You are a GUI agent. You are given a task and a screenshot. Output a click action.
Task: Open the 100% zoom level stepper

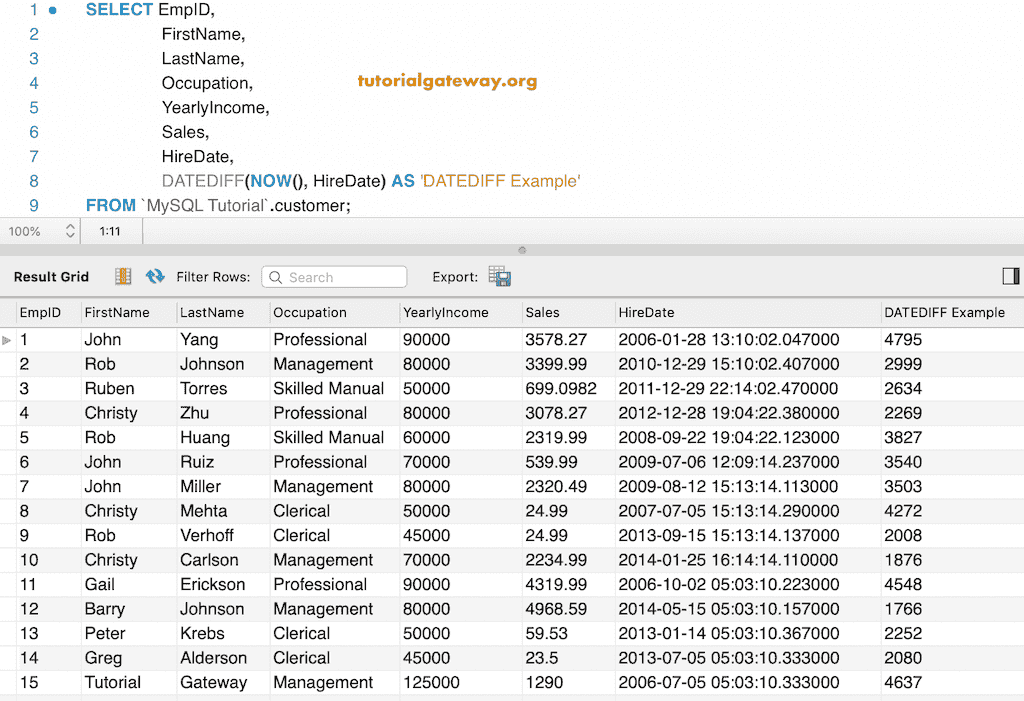pos(70,231)
